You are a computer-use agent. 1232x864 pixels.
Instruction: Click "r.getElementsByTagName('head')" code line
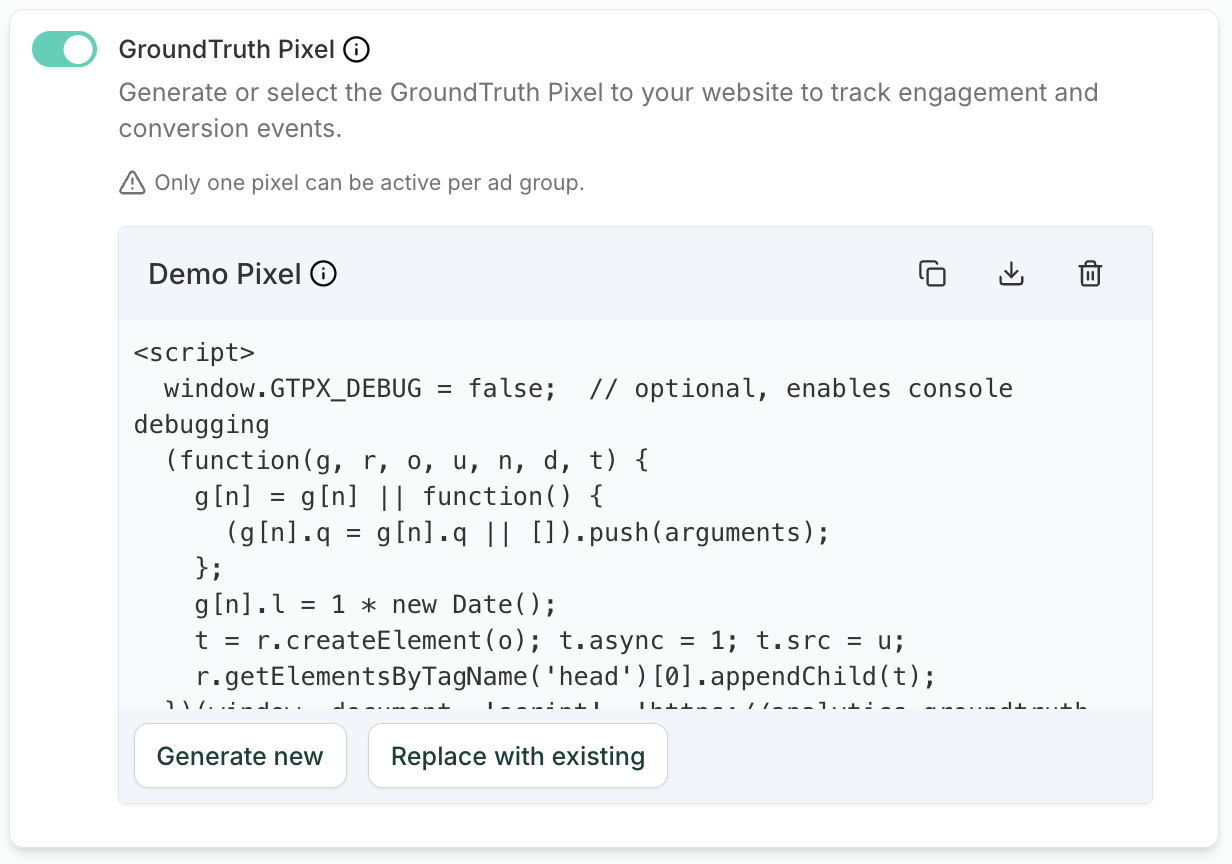point(565,676)
